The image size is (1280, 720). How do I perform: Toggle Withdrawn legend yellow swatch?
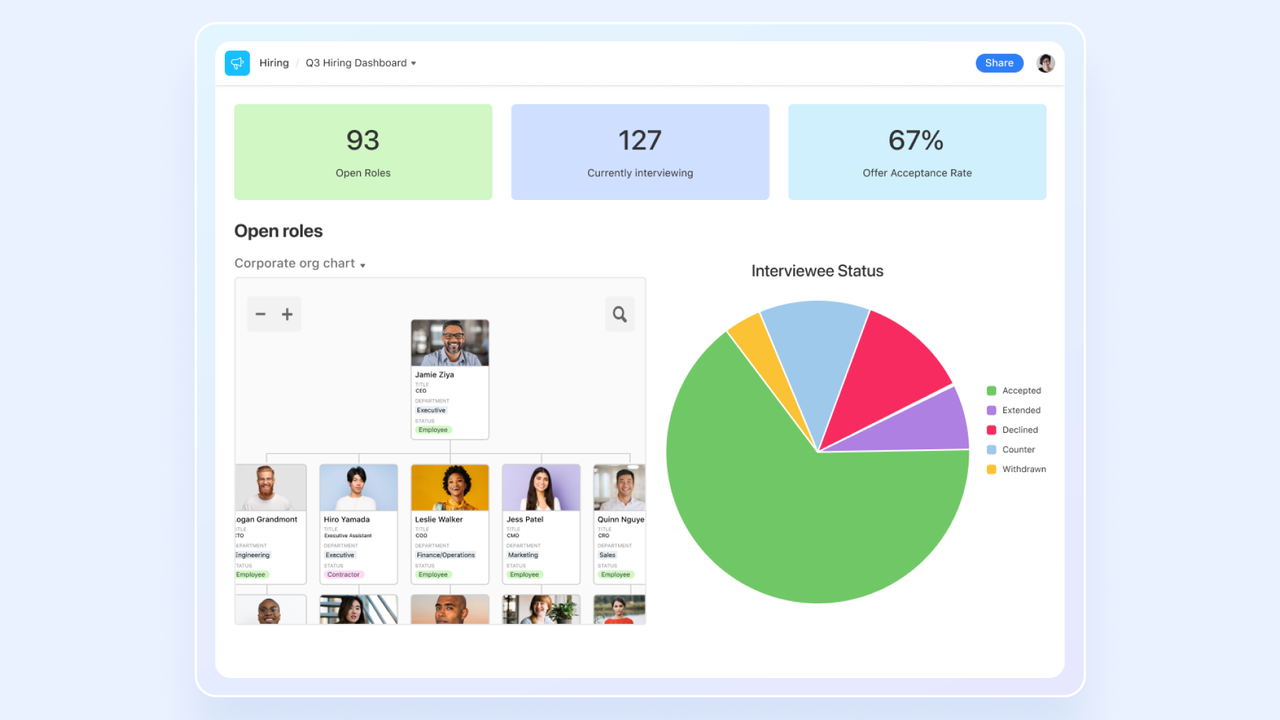coord(992,469)
